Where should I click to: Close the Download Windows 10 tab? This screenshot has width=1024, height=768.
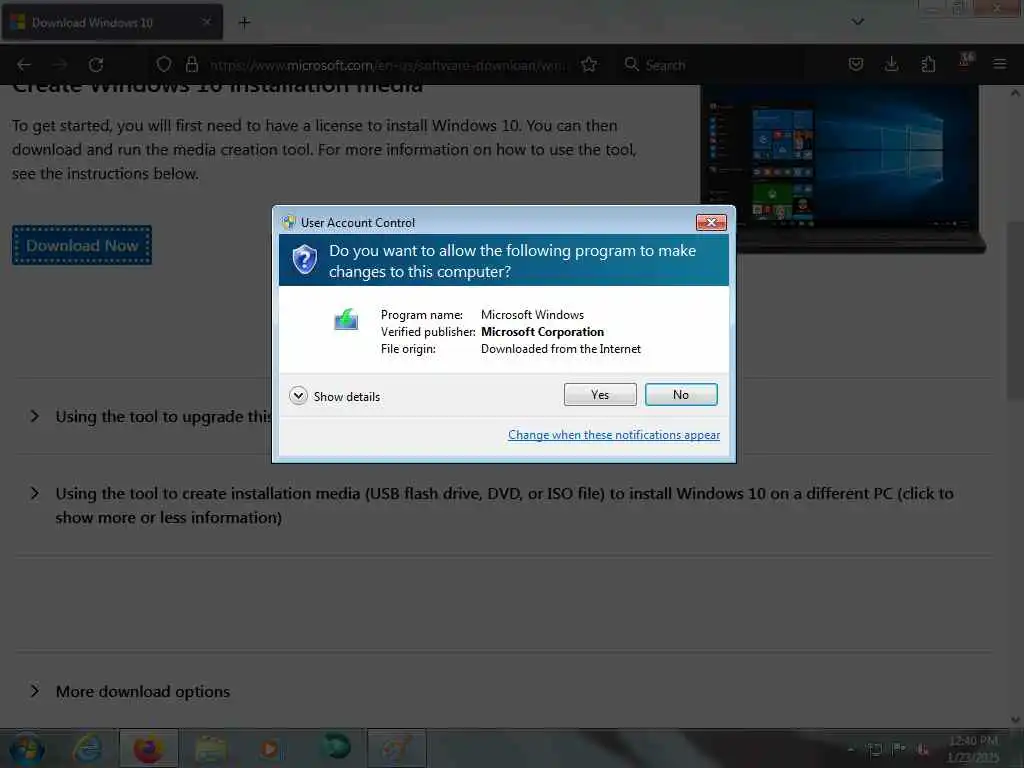(x=206, y=22)
